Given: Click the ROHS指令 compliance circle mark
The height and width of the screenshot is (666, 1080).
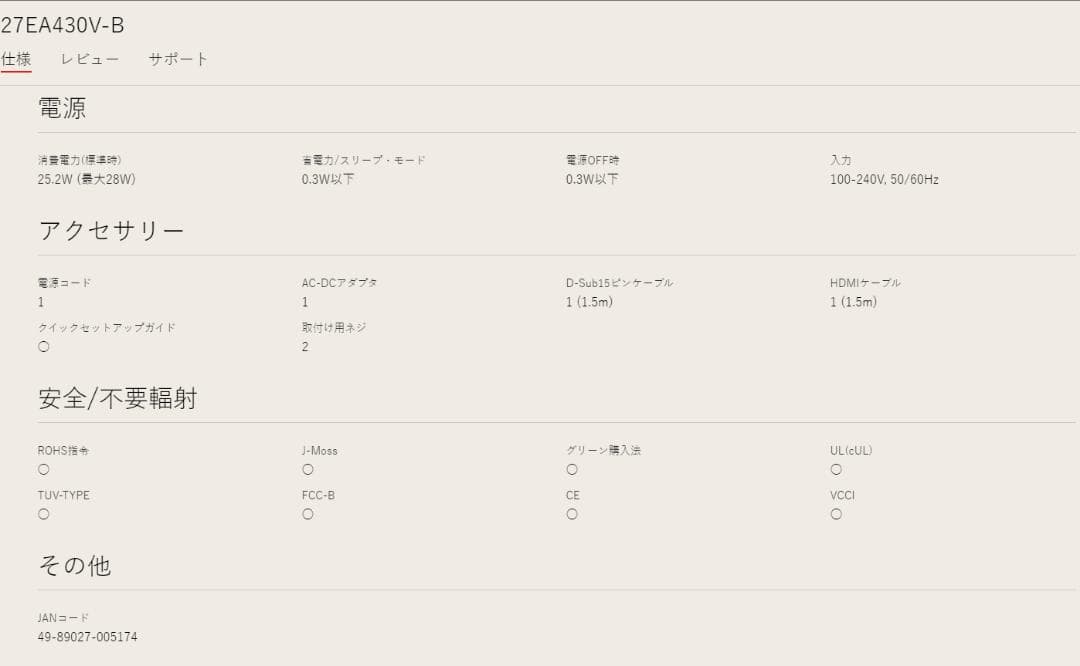Looking at the screenshot, I should click(43, 469).
